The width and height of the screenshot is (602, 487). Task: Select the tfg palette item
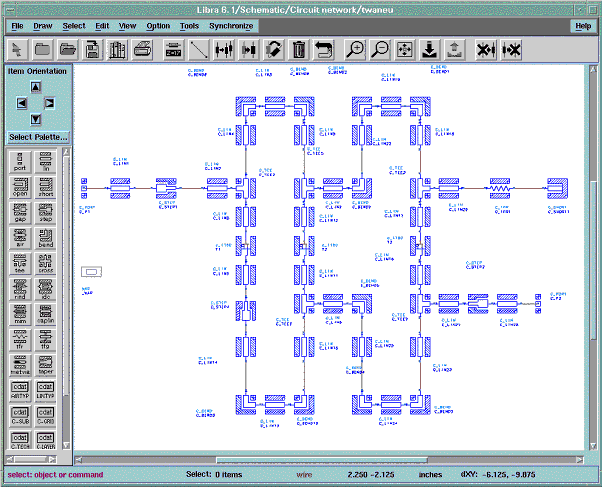[x=45, y=339]
